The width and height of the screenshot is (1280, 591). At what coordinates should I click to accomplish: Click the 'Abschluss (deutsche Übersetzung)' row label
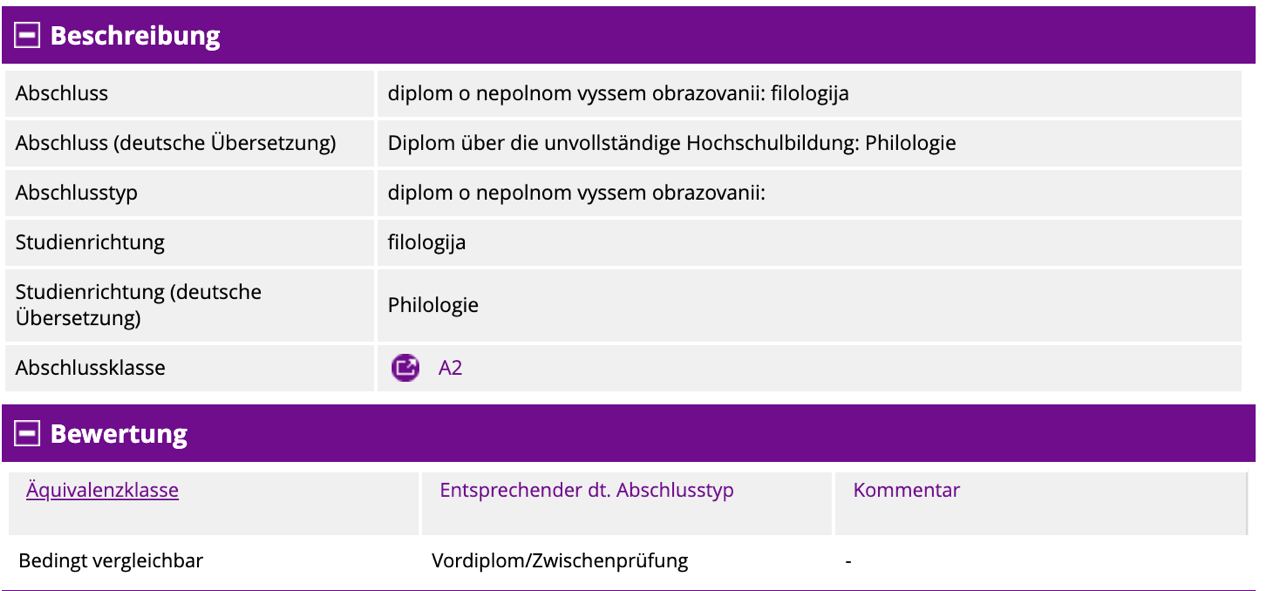[x=175, y=143]
